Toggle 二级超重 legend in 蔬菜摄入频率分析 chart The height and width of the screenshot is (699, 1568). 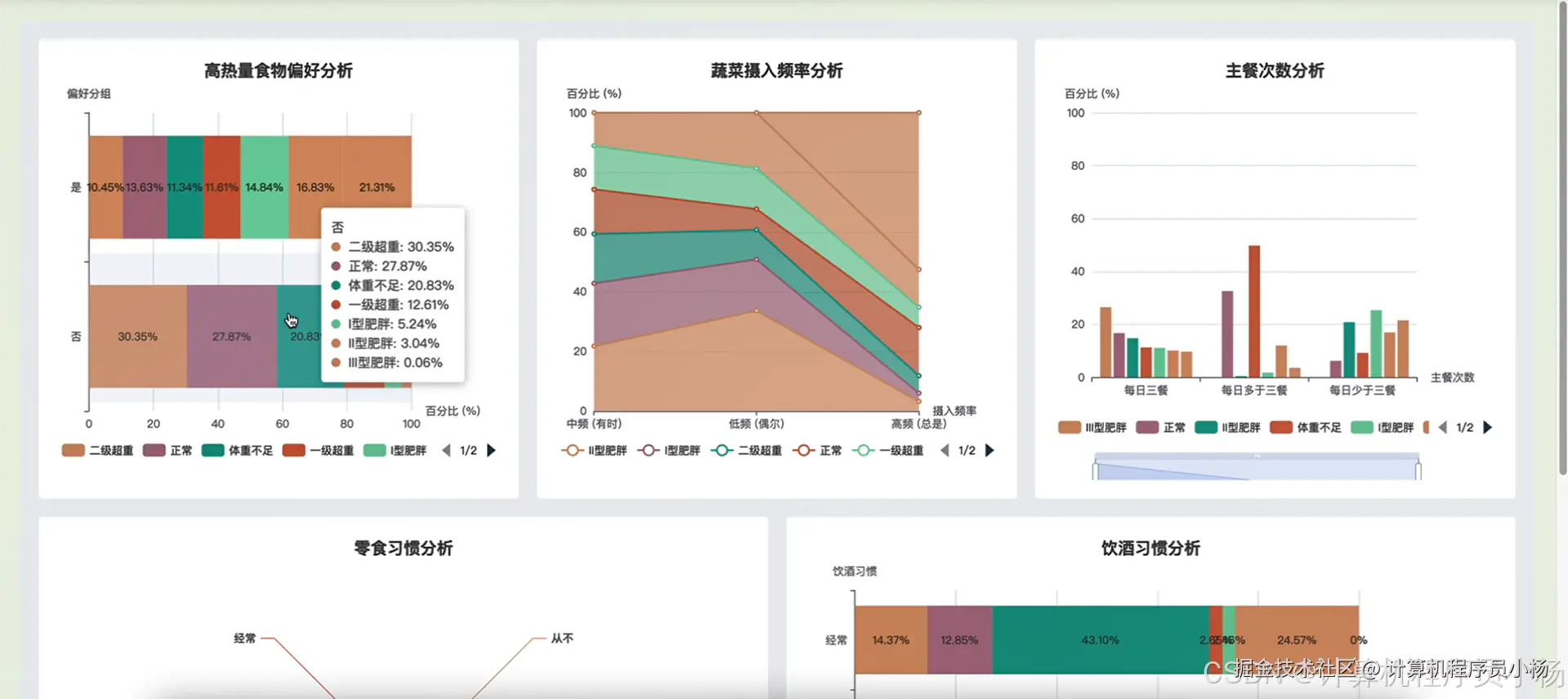point(746,450)
